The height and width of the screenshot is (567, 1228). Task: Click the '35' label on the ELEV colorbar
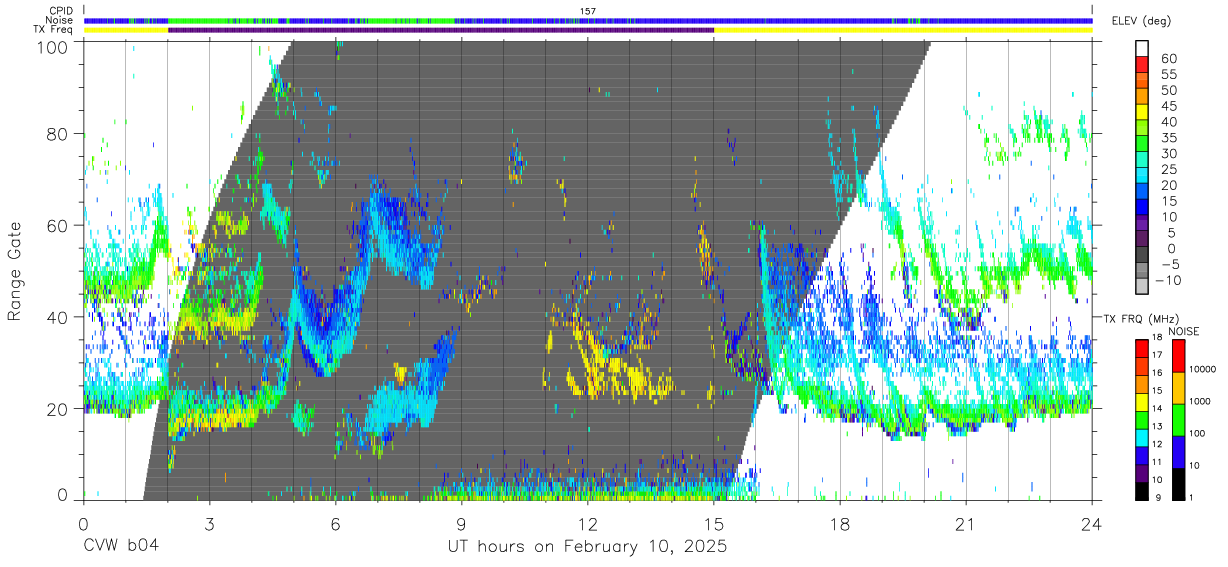coord(1169,138)
